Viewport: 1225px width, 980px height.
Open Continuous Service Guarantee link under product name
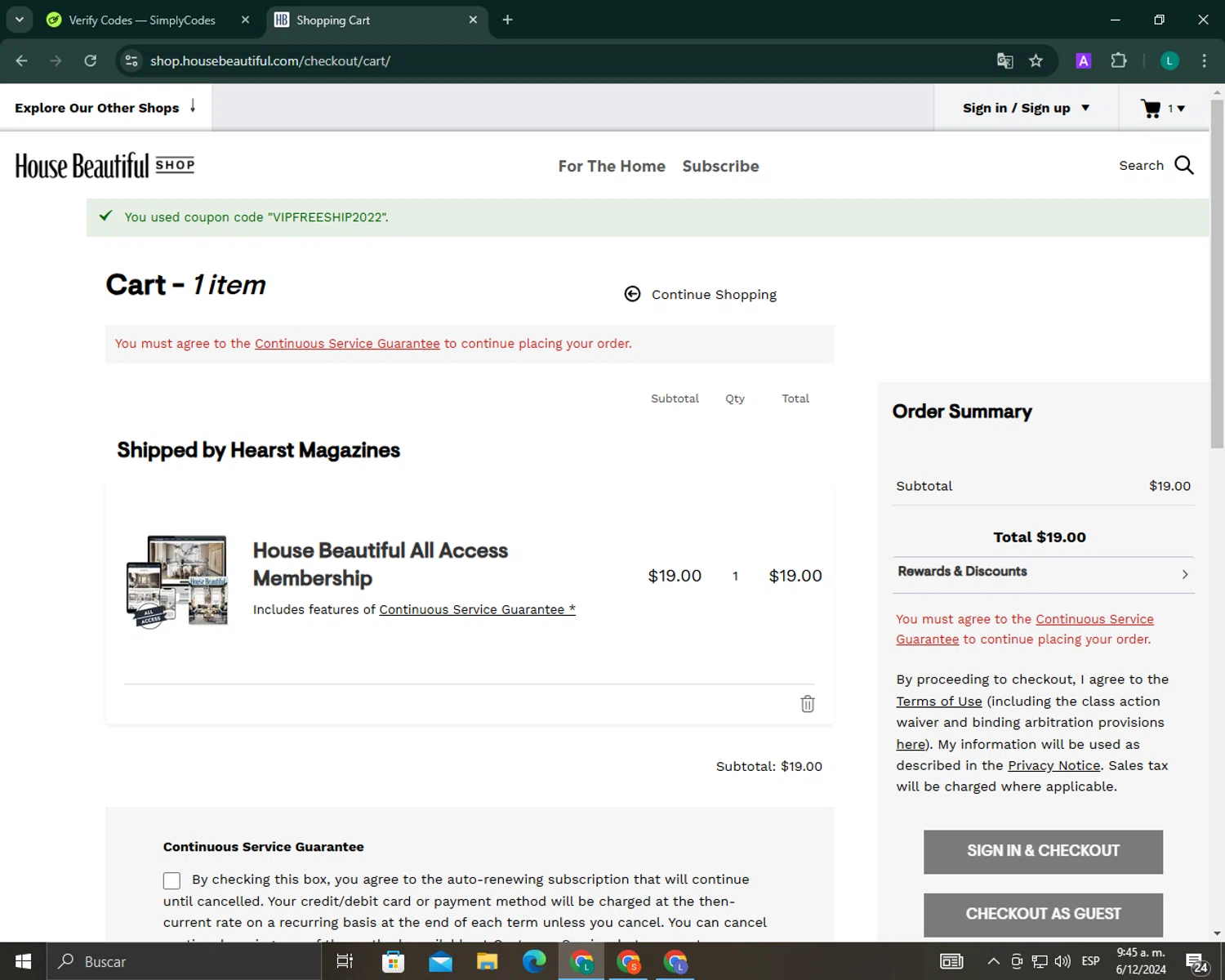[477, 609]
